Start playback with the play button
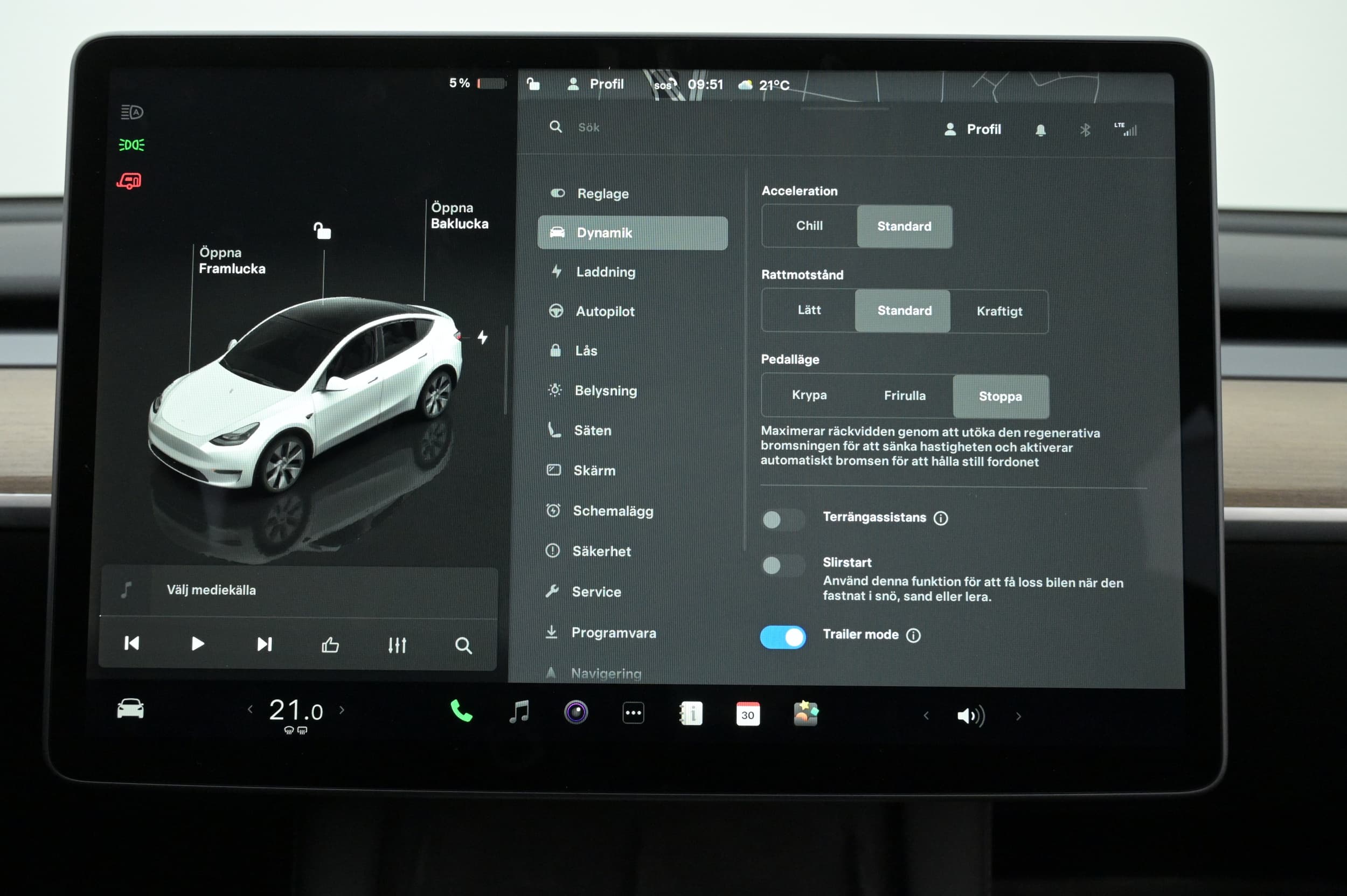The width and height of the screenshot is (1347, 896). (x=198, y=644)
